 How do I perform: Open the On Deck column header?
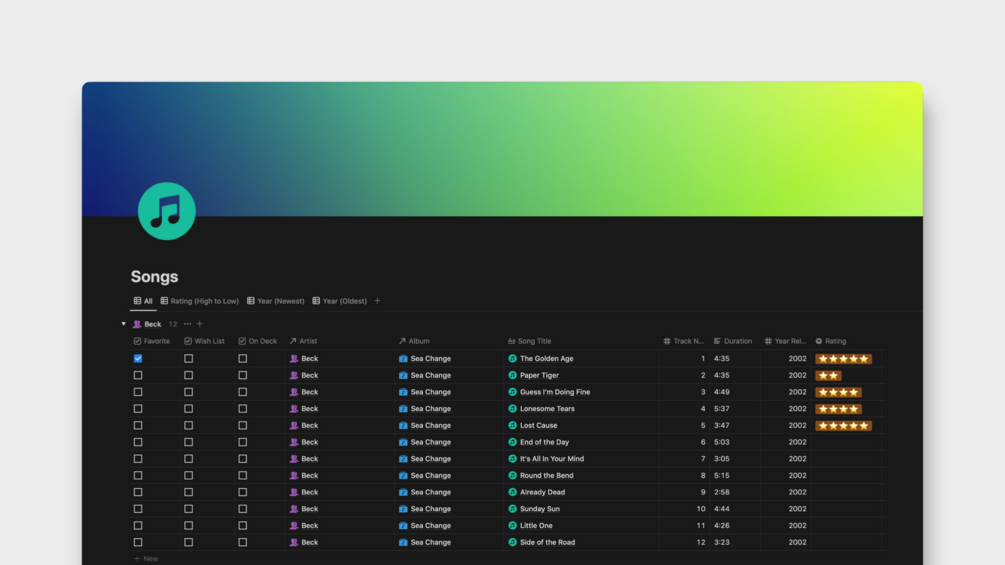258,341
